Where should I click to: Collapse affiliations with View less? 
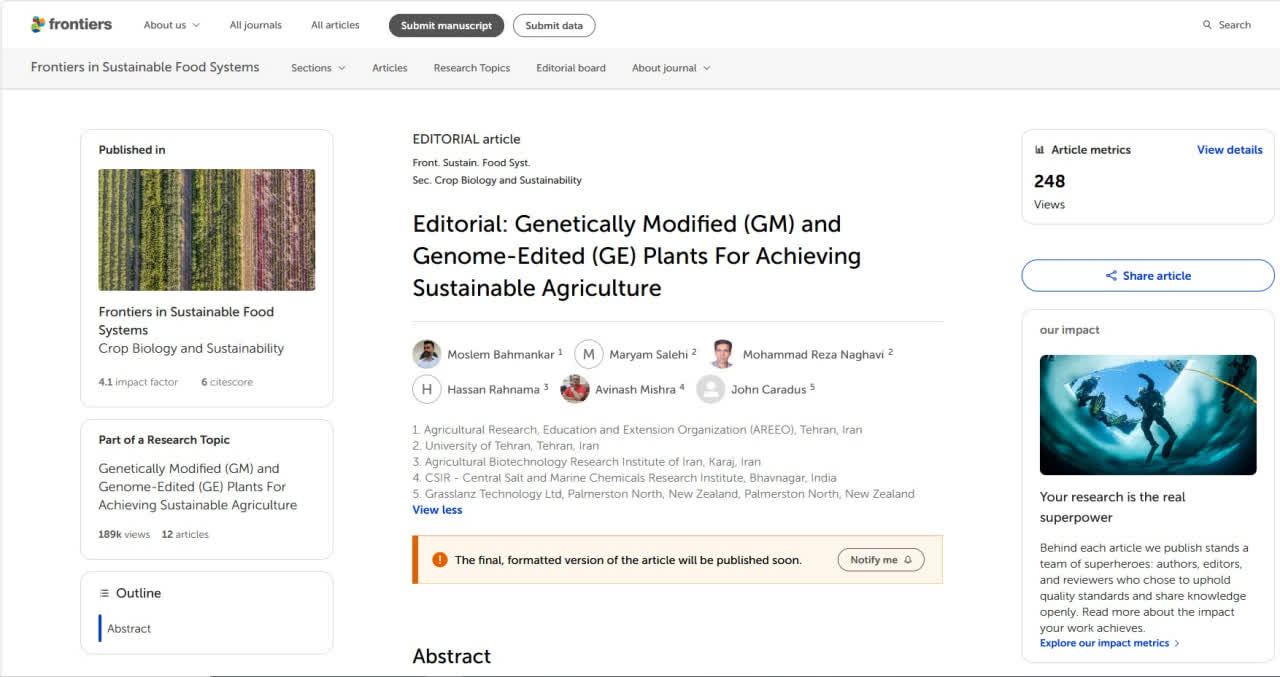click(437, 510)
